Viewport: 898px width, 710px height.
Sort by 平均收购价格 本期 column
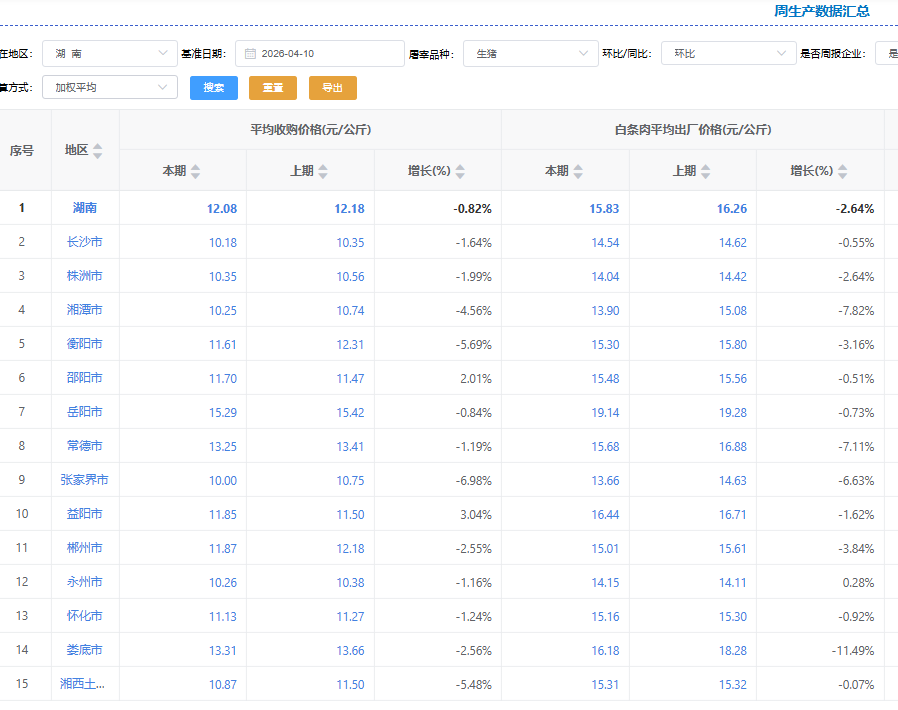195,171
